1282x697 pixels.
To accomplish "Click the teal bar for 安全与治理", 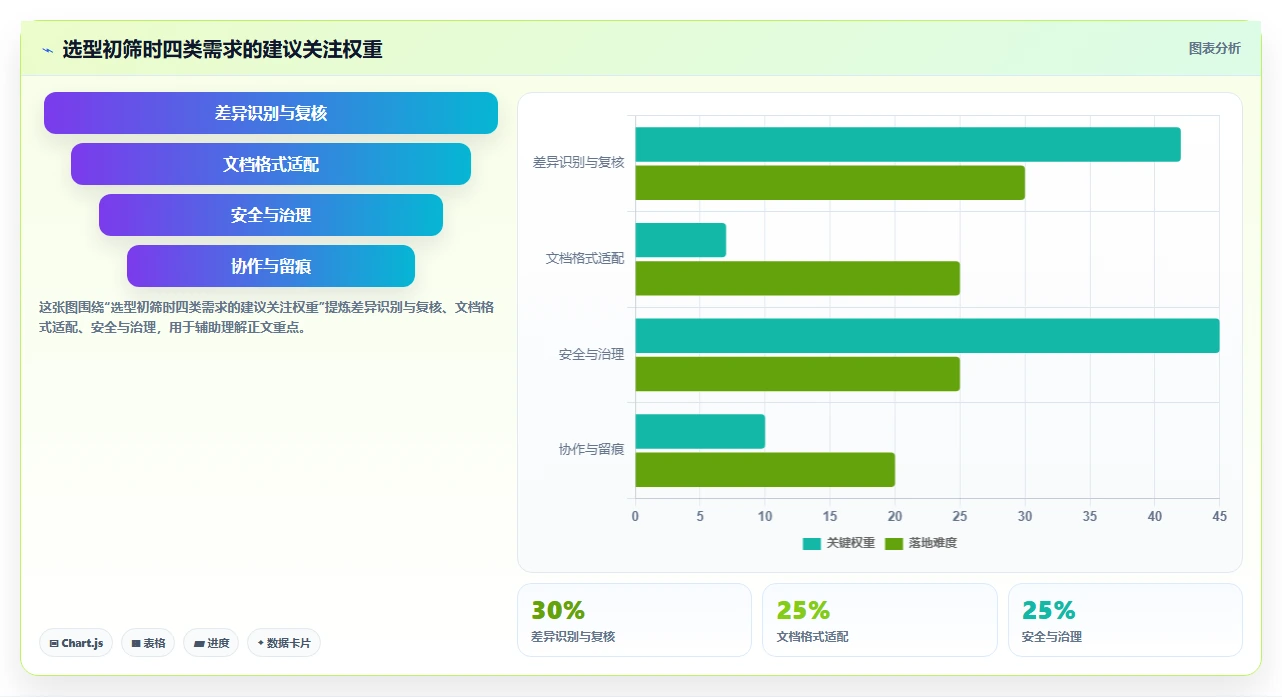I will [927, 336].
